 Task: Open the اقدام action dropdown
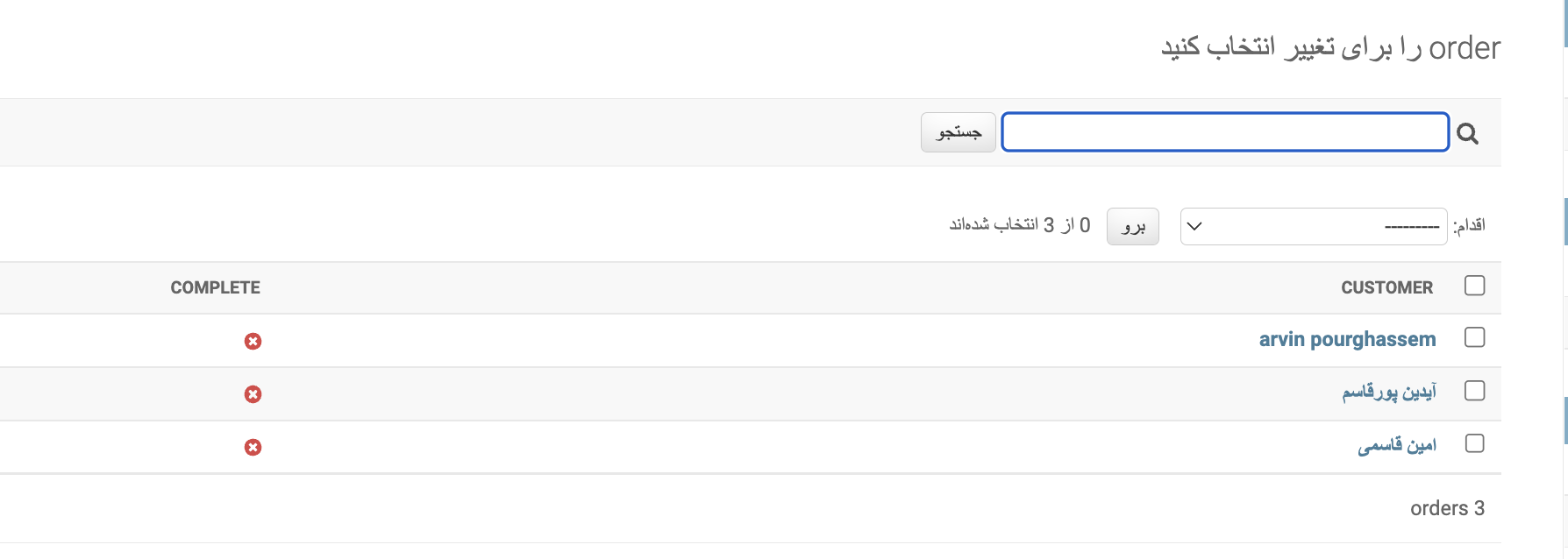tap(1314, 226)
